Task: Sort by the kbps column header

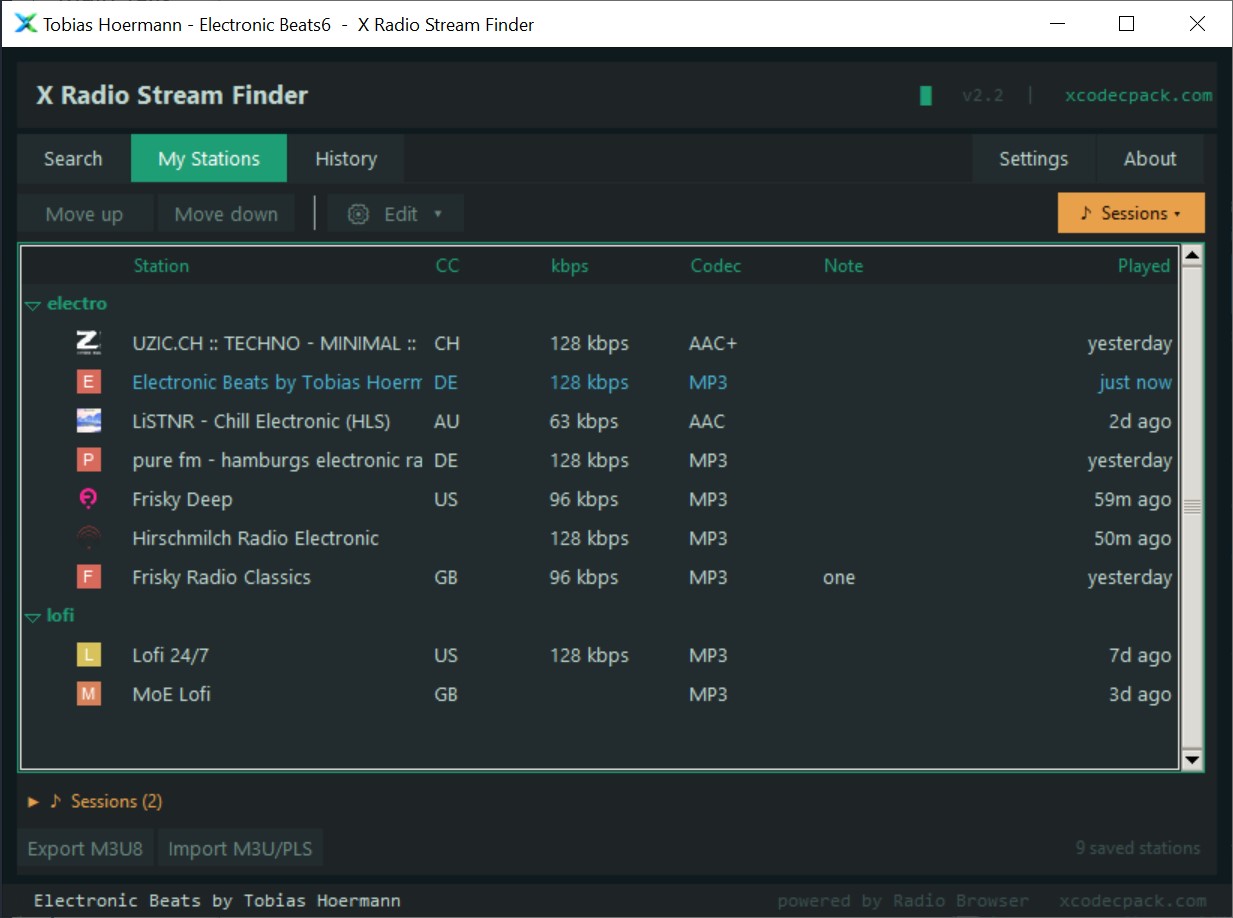Action: tap(569, 266)
